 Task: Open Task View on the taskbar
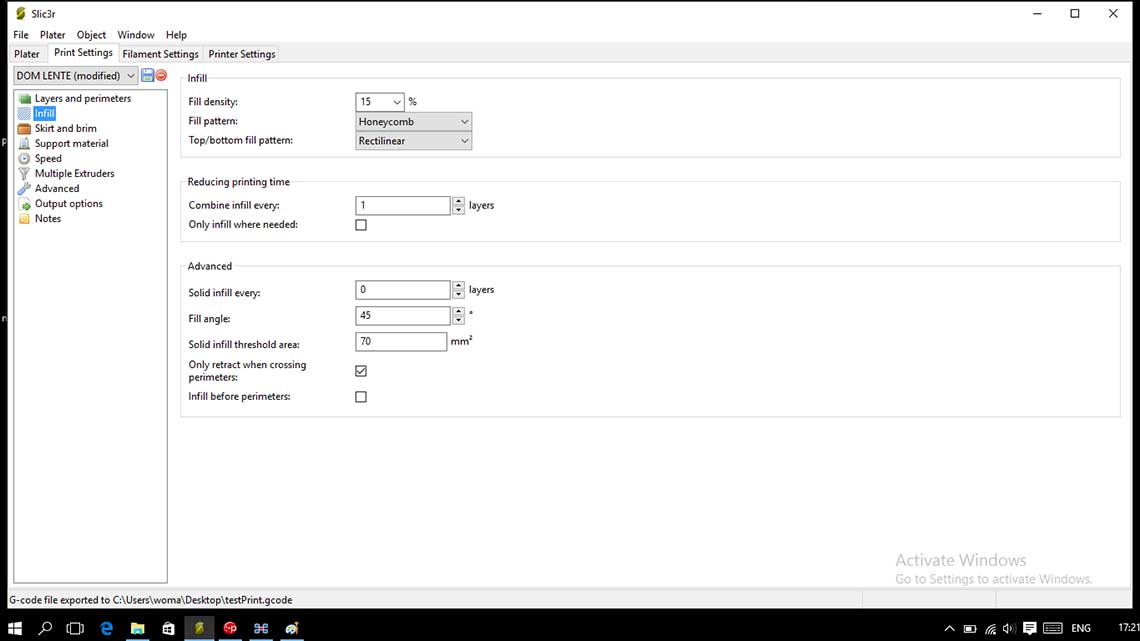(75, 628)
